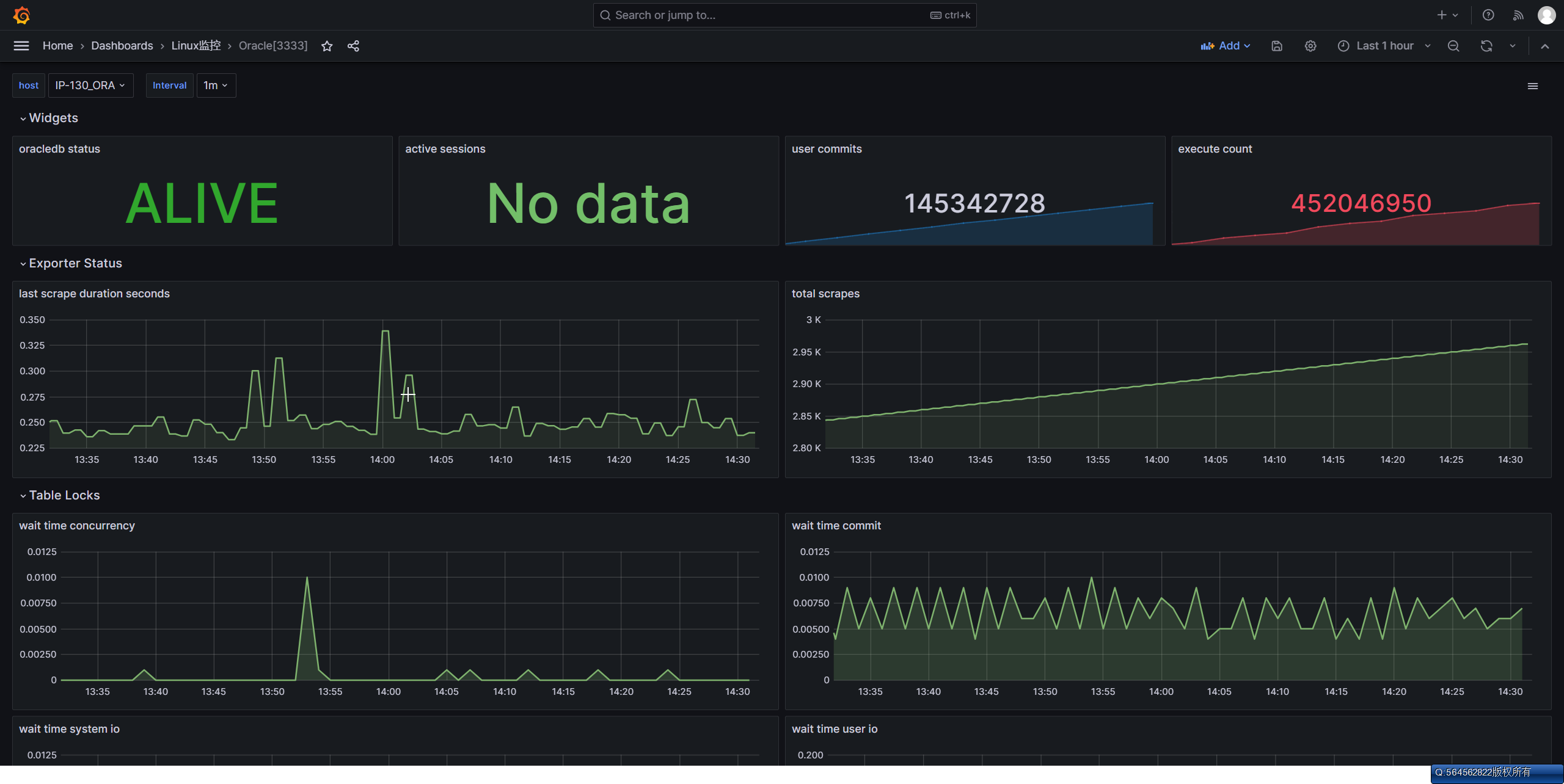1564x784 pixels.
Task: Star this dashboard as favorite
Action: [327, 46]
